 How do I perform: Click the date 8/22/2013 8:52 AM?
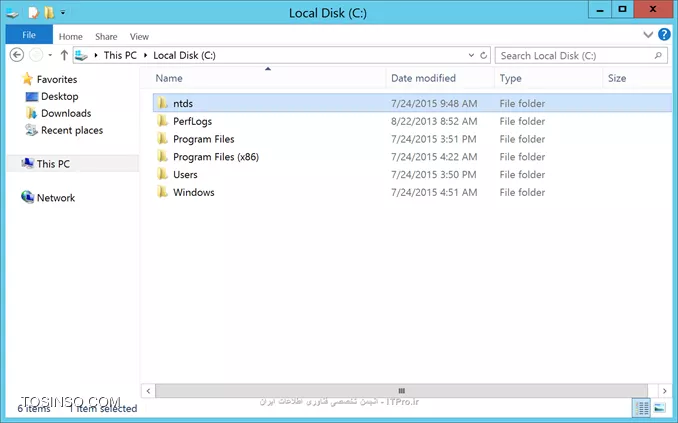coord(434,121)
